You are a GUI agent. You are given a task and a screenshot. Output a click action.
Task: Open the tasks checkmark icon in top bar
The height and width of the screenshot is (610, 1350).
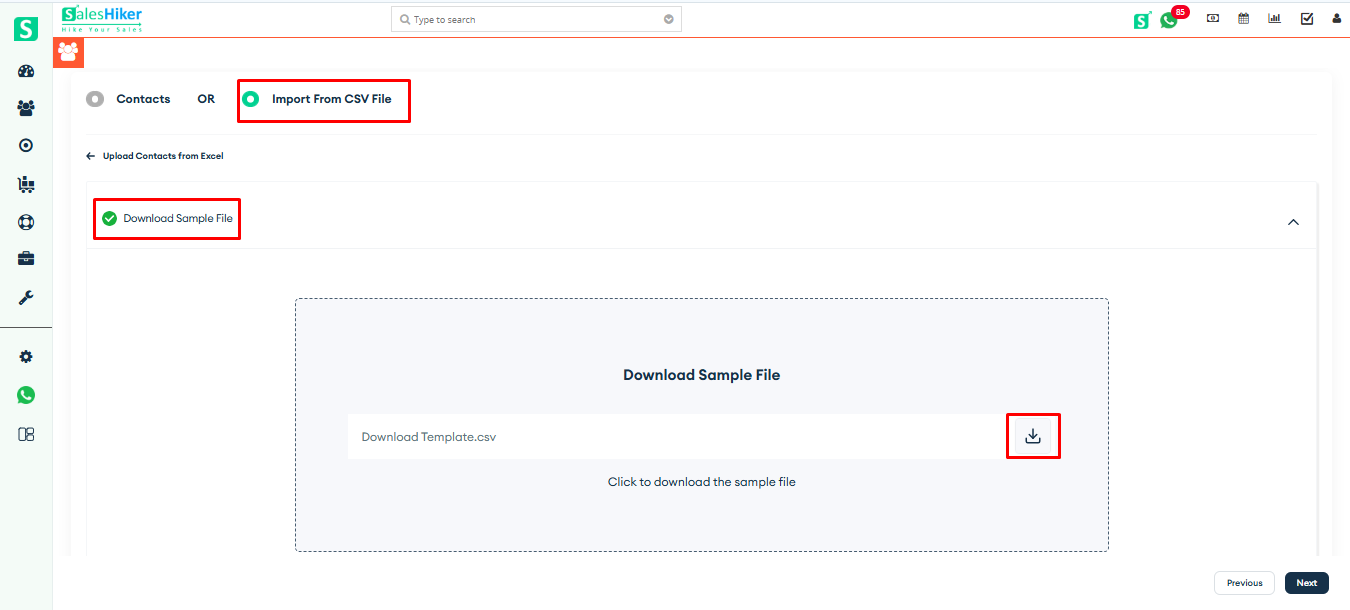click(1306, 18)
